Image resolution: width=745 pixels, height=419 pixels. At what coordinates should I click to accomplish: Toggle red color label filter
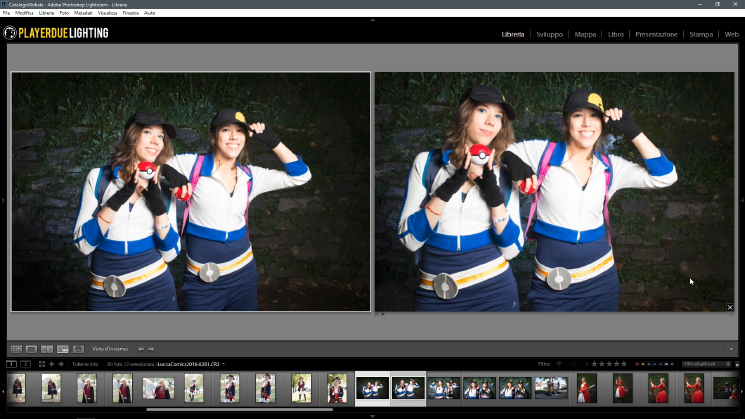click(637, 364)
